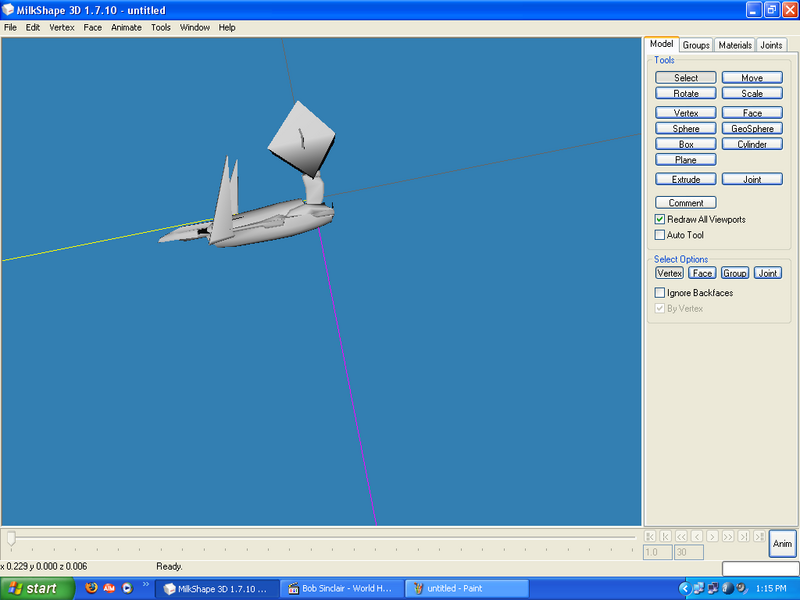Open the Edit menu
Screen dimensions: 800x600
coord(33,28)
